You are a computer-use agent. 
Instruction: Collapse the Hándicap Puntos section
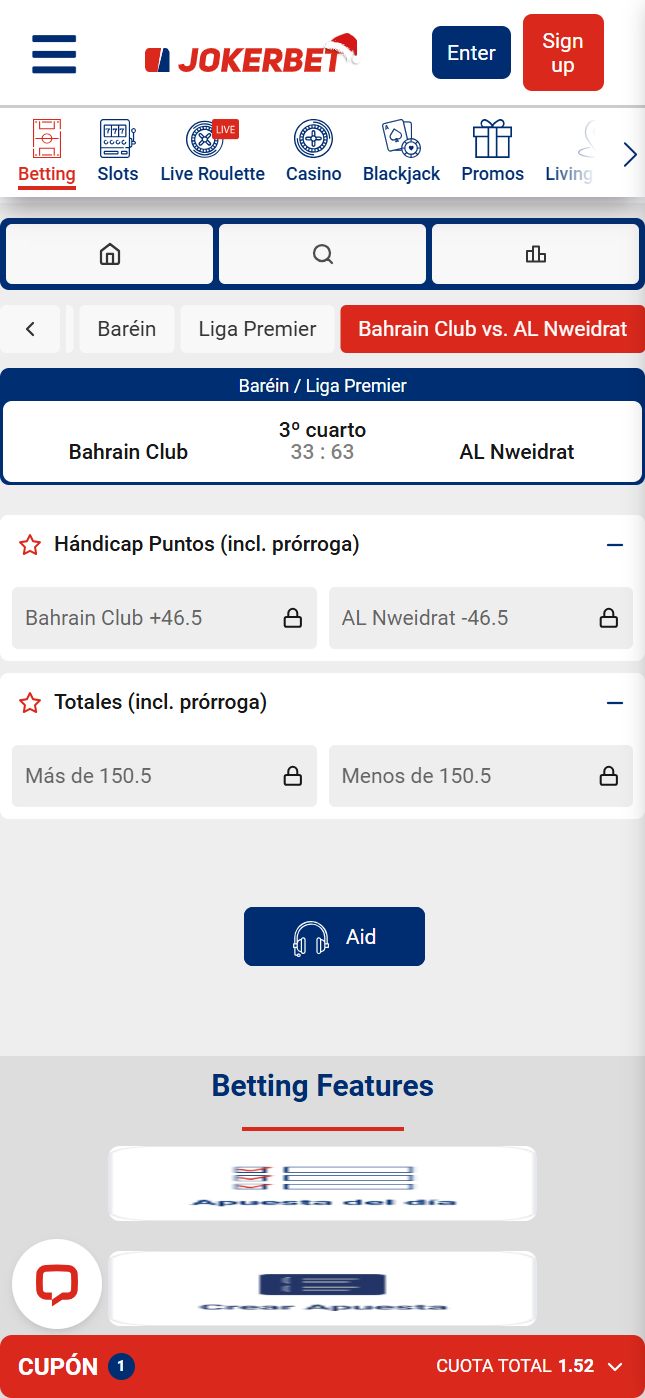click(615, 545)
